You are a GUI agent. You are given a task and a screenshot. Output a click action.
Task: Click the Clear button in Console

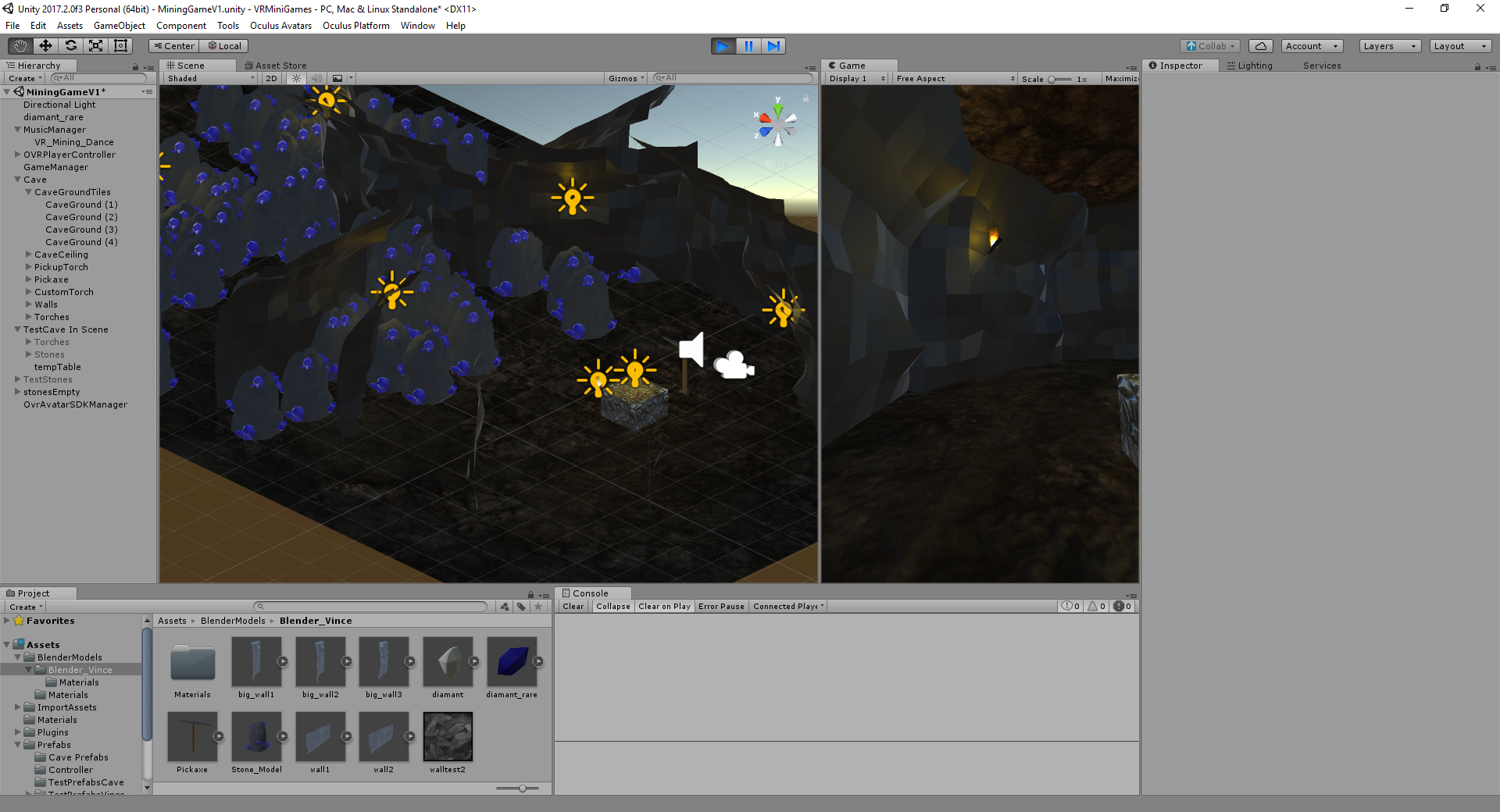573,606
